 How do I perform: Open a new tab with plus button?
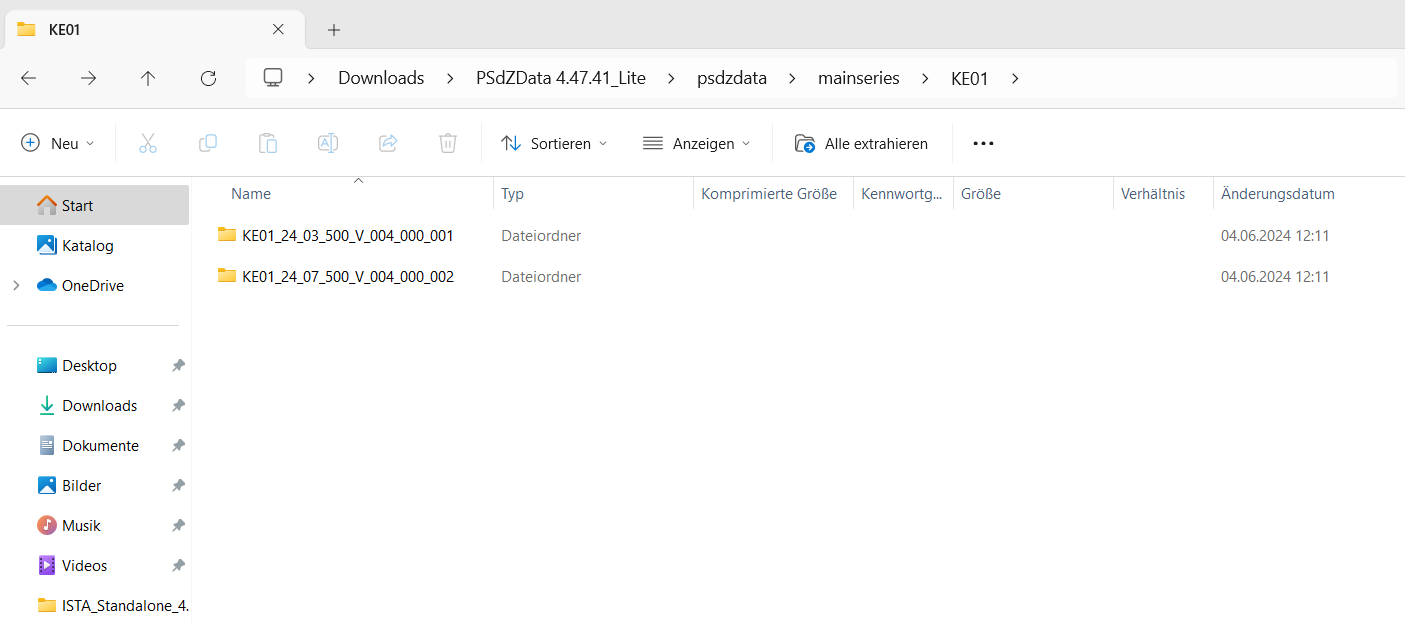[334, 30]
